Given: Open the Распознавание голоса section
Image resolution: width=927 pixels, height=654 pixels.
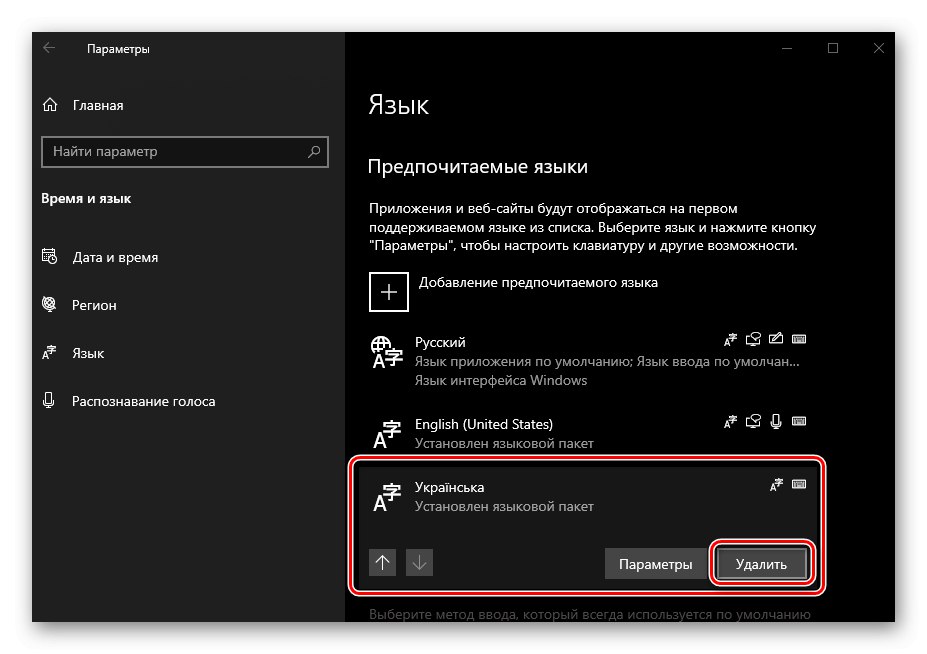Looking at the screenshot, I should click(x=143, y=401).
